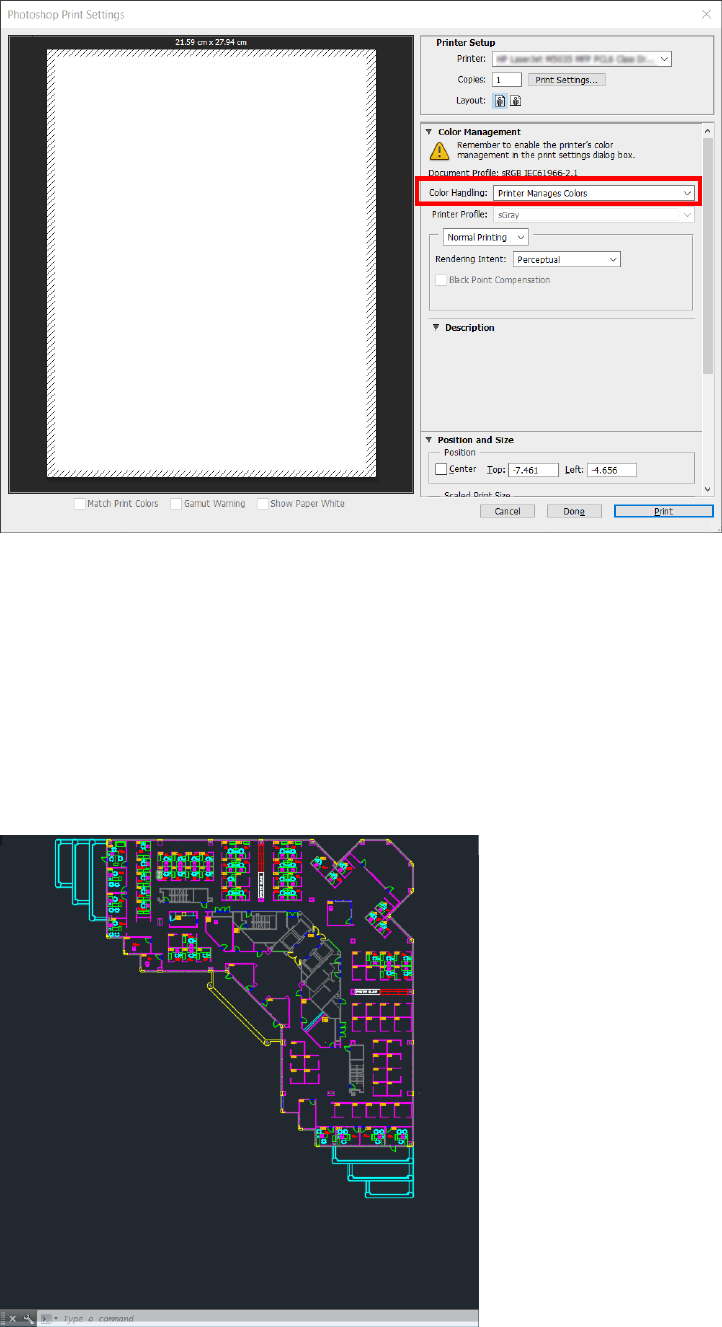722x1327 pixels.
Task: Click settings panel scrollbar up arrow
Action: [708, 131]
